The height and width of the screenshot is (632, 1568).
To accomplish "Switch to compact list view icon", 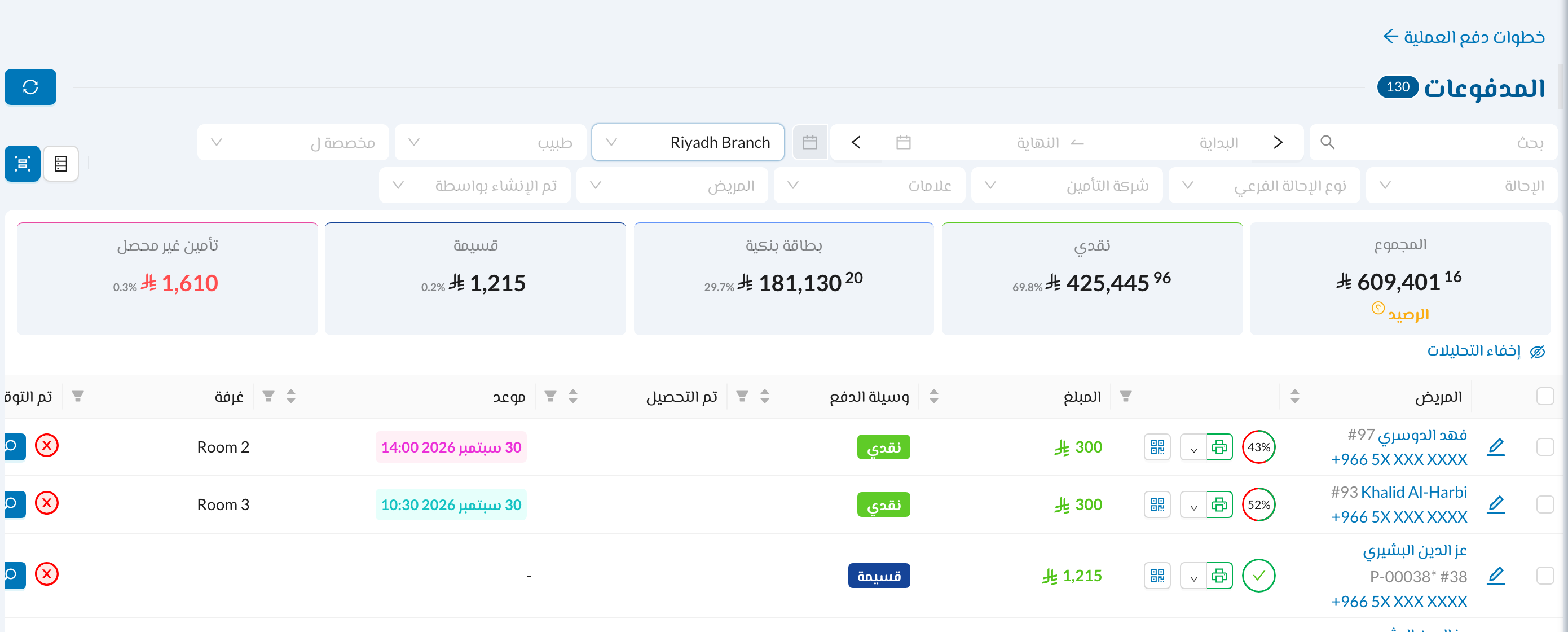I will tap(61, 164).
